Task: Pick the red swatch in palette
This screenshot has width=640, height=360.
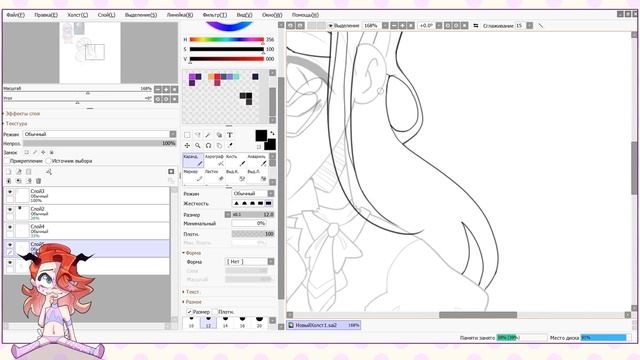Action: [217, 76]
